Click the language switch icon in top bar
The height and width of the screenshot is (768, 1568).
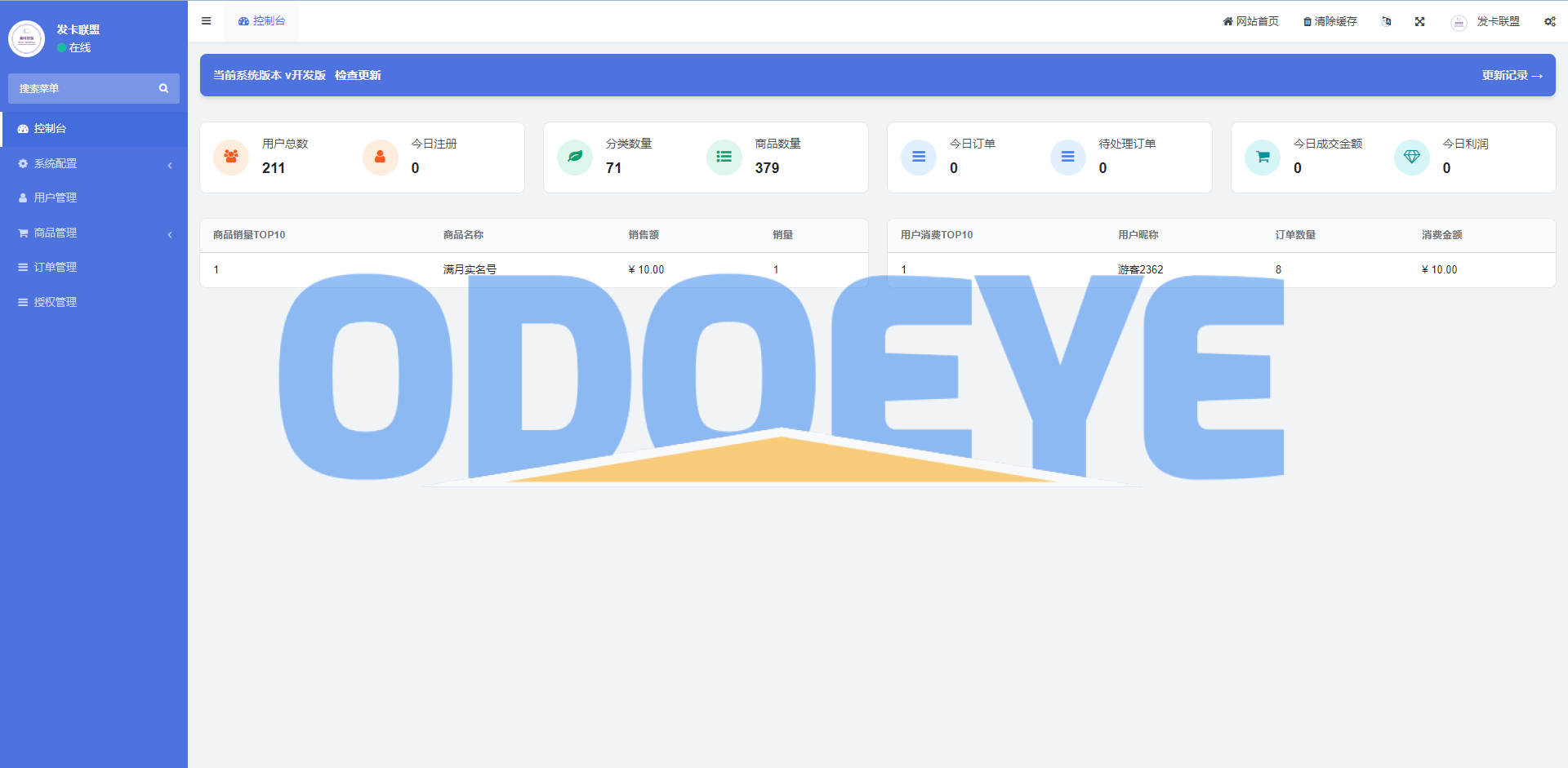[x=1386, y=21]
